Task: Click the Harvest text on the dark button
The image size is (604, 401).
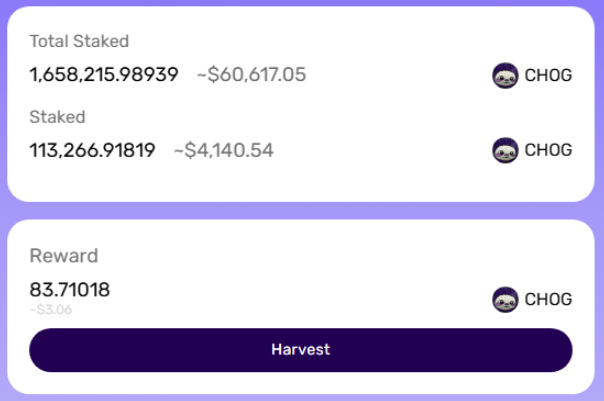Action: pyautogui.click(x=300, y=350)
